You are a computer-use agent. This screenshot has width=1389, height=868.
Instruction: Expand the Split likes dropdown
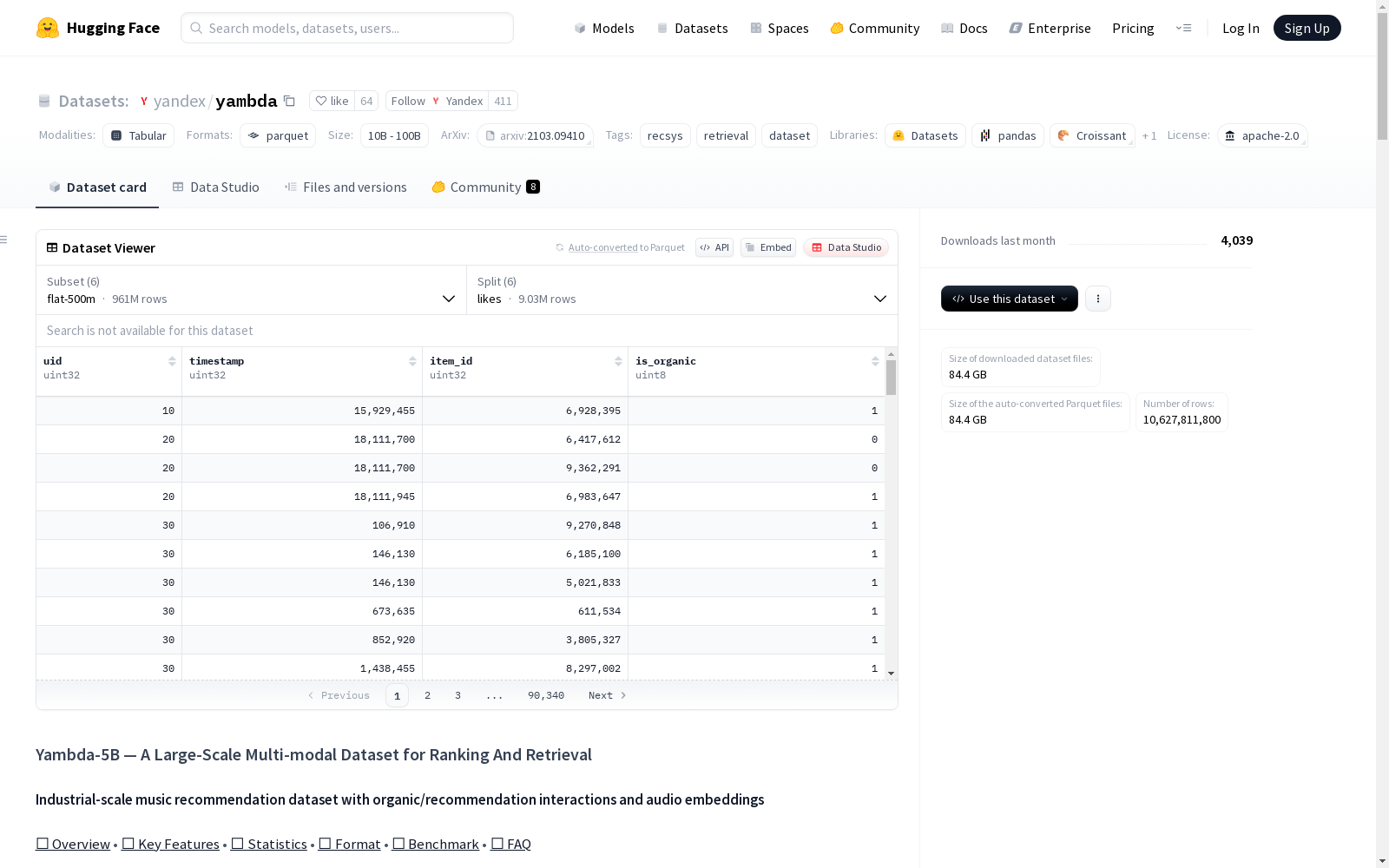[x=682, y=290]
